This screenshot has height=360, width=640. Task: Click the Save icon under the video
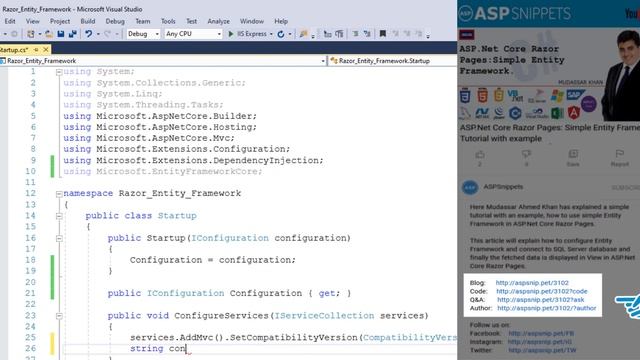point(573,154)
